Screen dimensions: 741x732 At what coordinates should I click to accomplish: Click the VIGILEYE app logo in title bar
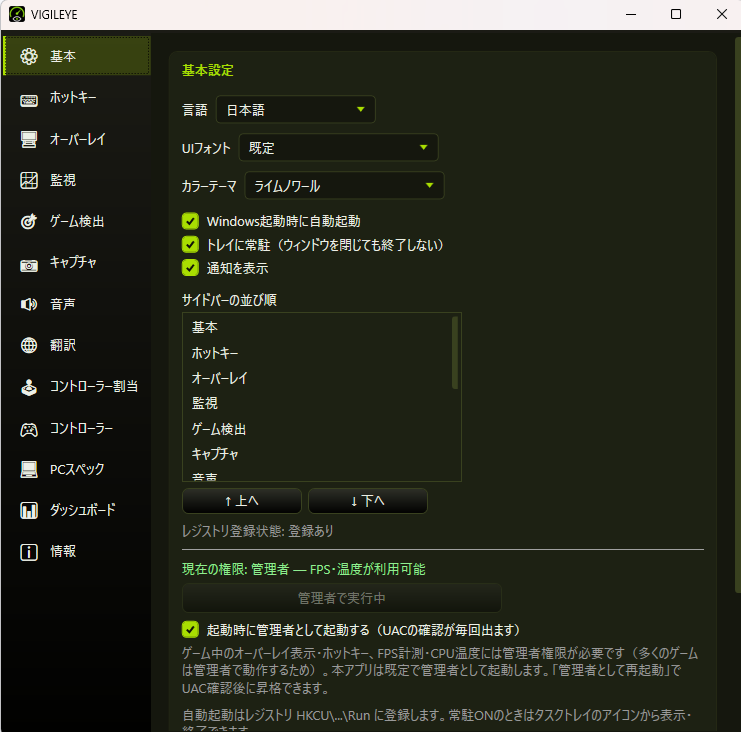tap(17, 14)
